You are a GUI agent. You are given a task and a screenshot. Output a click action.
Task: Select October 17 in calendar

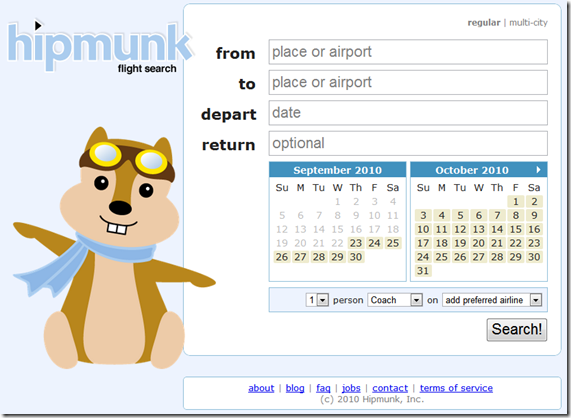pos(423,243)
